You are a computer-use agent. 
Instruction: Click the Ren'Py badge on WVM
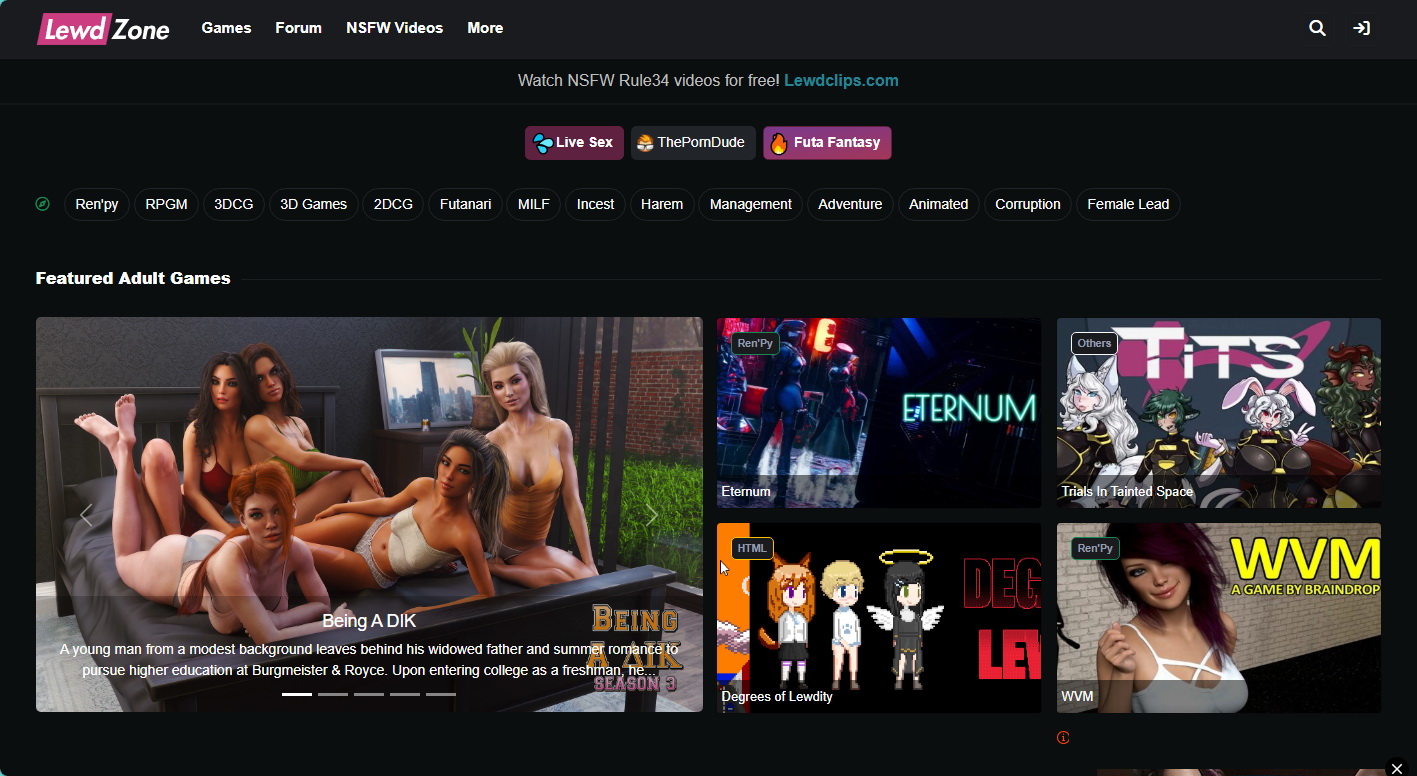1095,548
